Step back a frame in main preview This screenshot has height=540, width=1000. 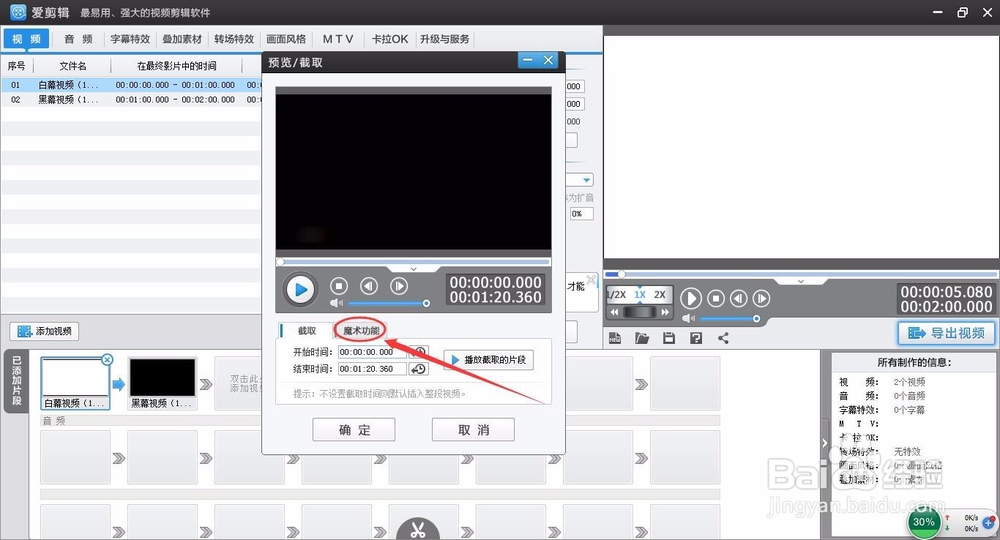coord(738,298)
